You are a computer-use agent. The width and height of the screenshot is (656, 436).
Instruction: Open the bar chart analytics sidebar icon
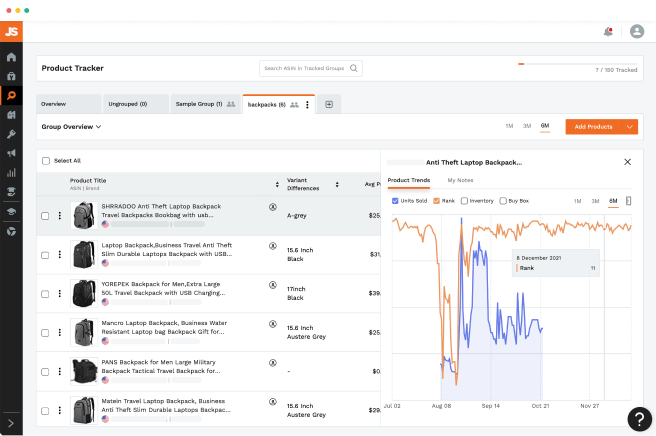click(11, 172)
